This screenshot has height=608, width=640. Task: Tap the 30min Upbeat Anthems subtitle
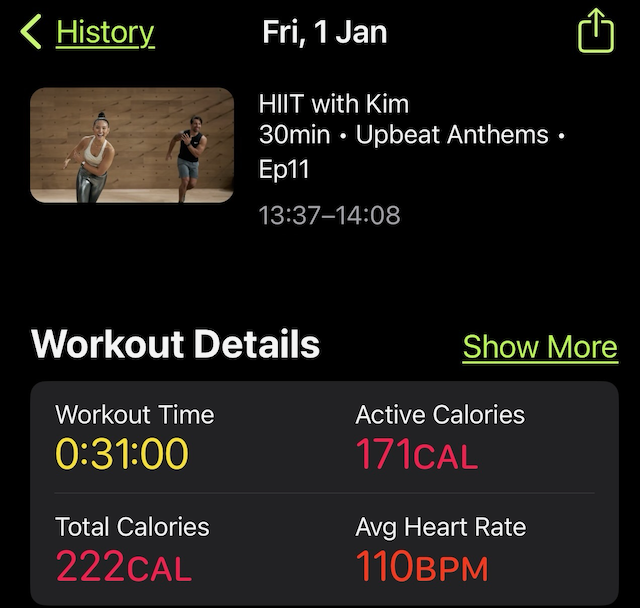412,135
